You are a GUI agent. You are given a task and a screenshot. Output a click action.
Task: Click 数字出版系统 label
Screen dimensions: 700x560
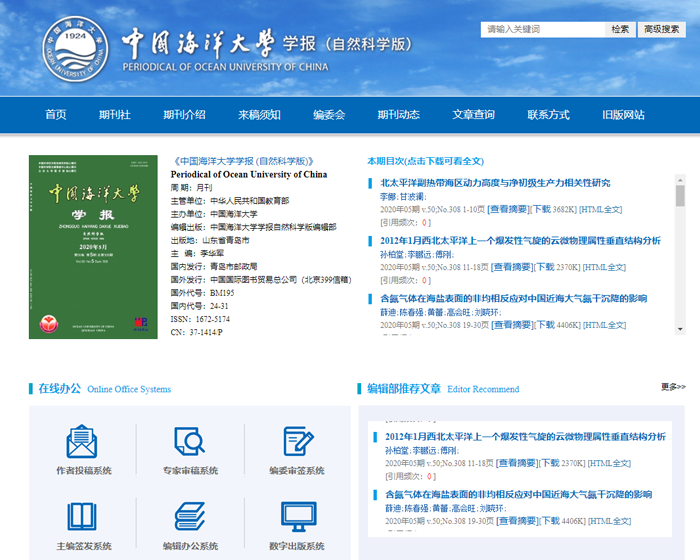pos(297,546)
